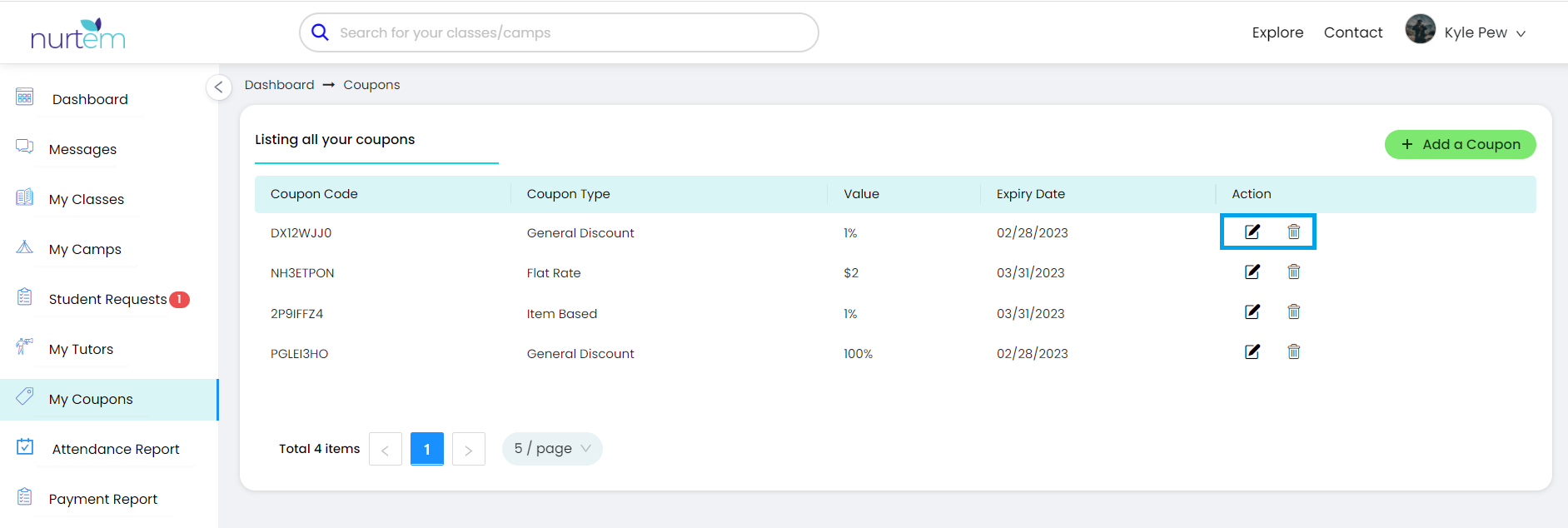Open the 5 / page size dropdown
The height and width of the screenshot is (528, 1568).
point(552,449)
